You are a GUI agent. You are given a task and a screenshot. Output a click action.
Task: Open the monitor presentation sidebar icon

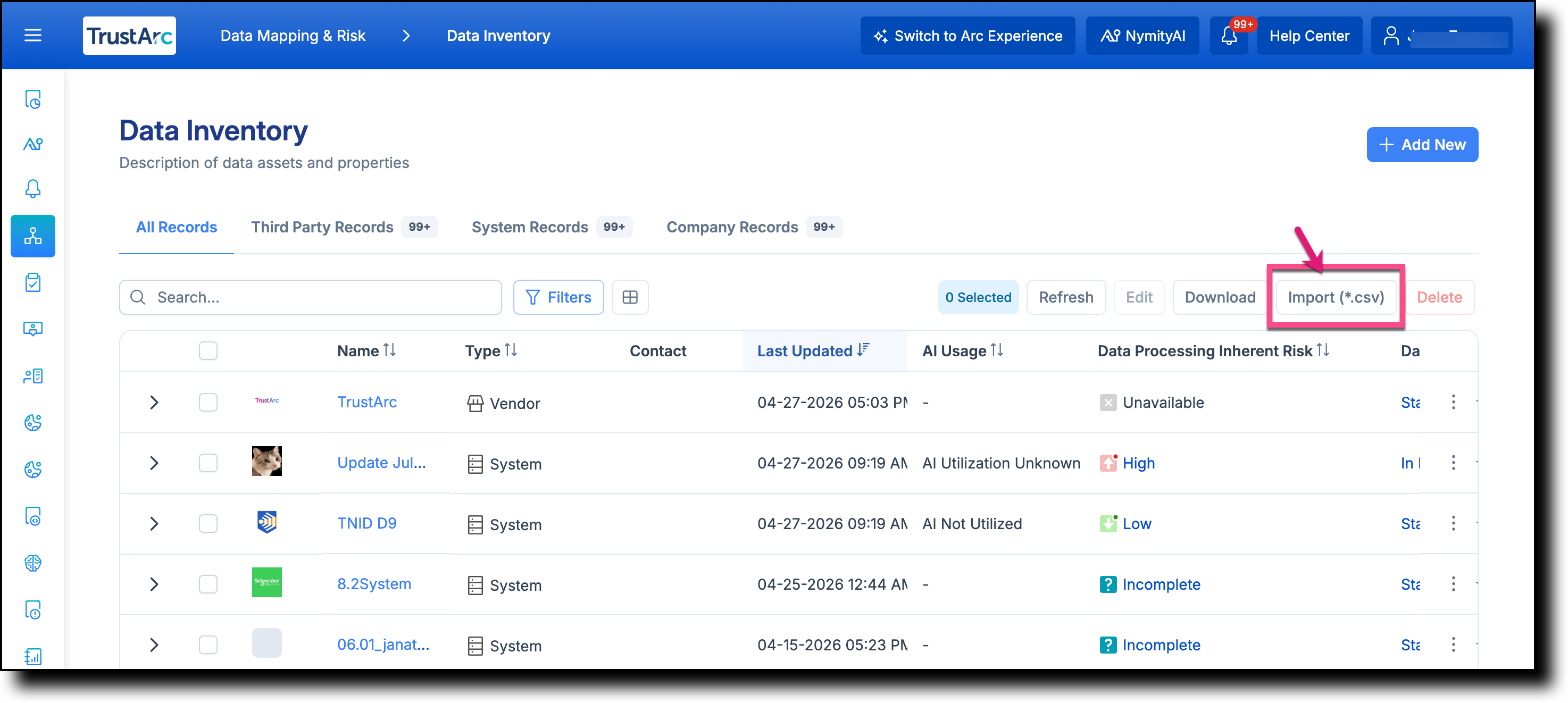click(x=33, y=329)
